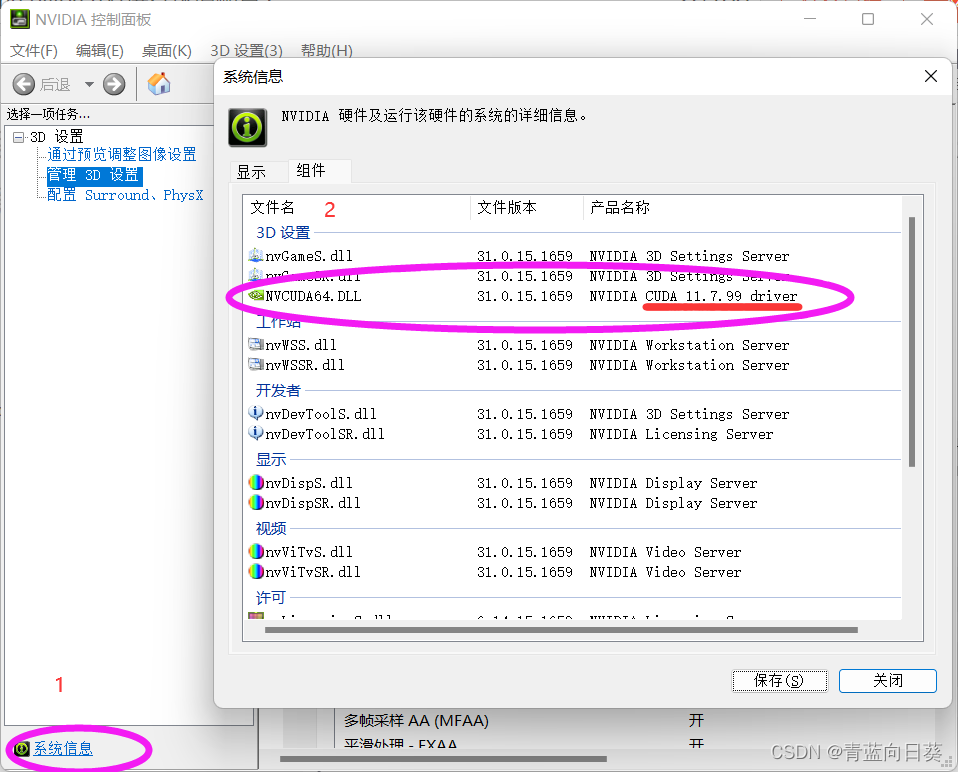Click the nvDispS.dll file icon
The image size is (958, 772).
click(256, 482)
